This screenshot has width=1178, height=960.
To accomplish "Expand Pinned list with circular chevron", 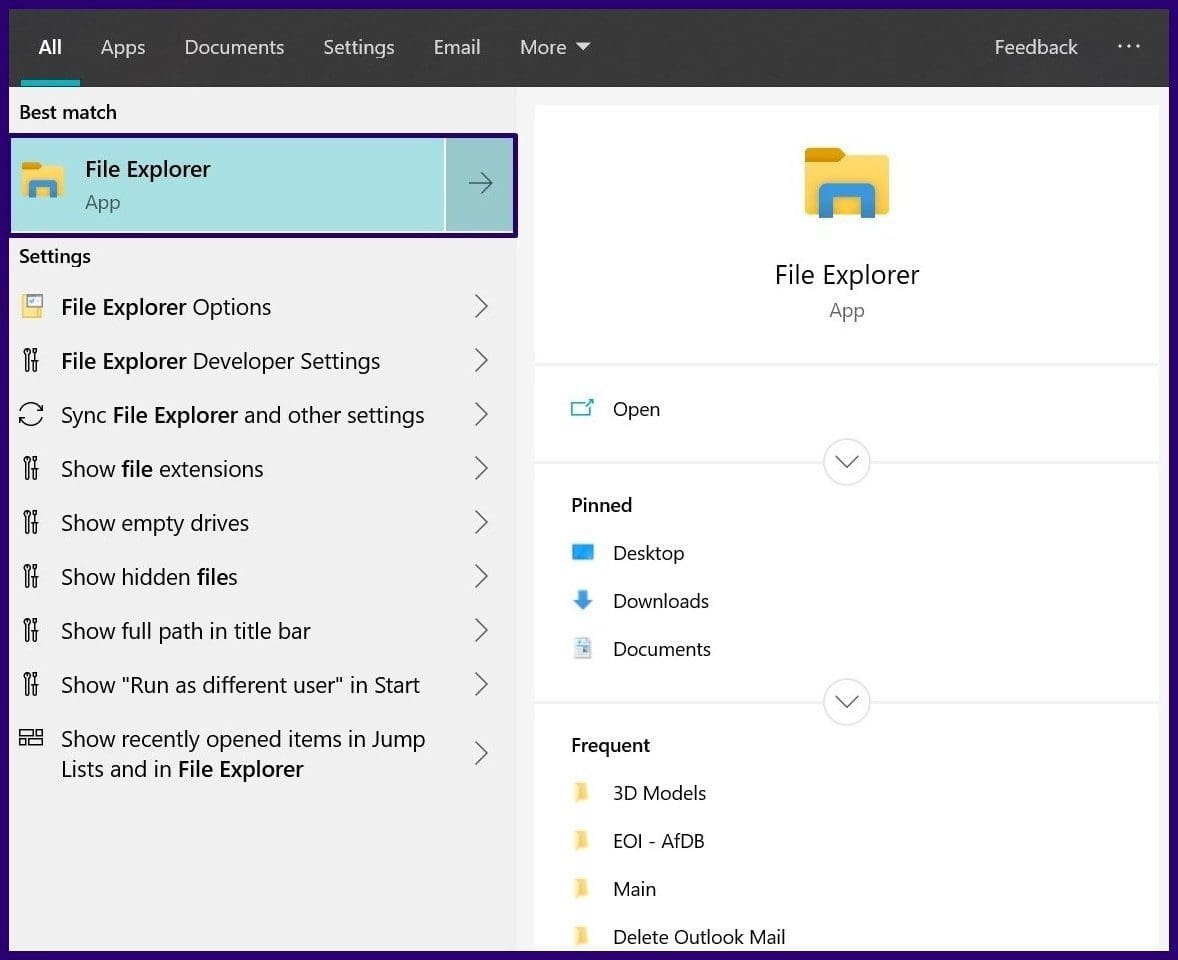I will 847,702.
